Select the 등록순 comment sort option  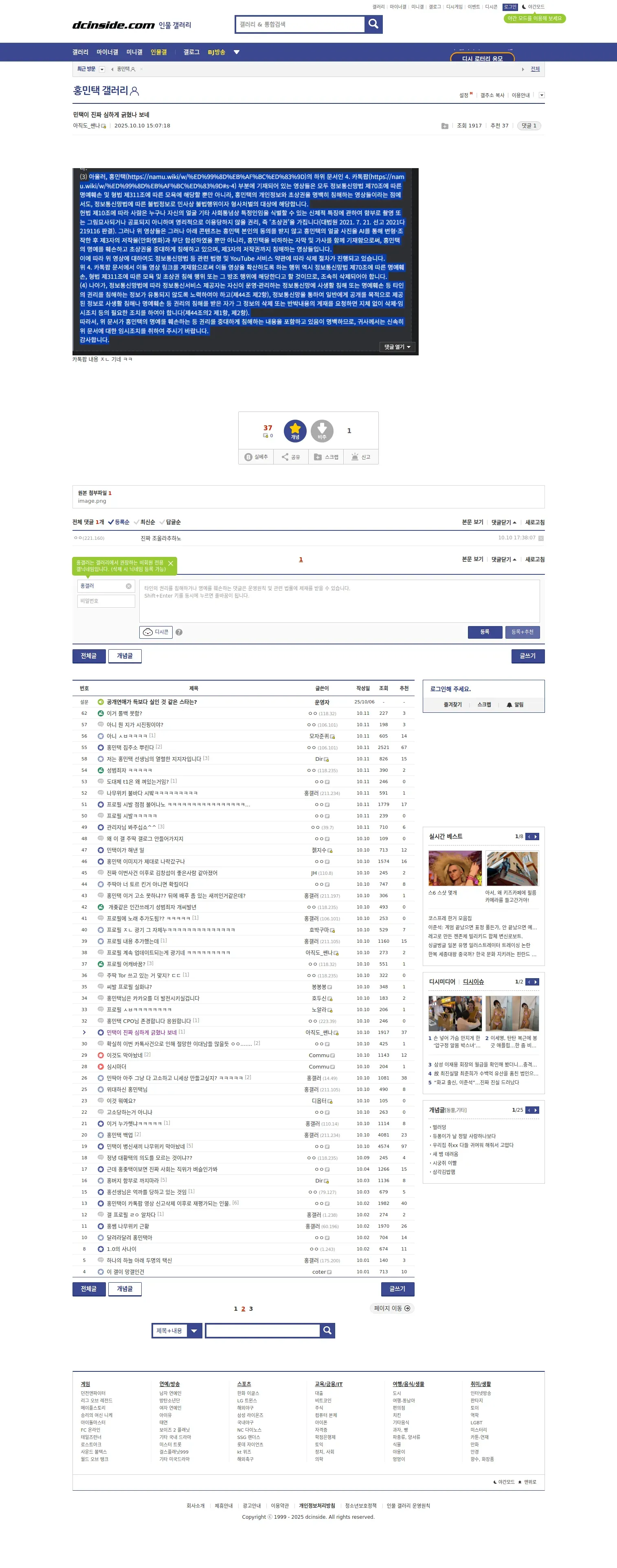click(119, 522)
